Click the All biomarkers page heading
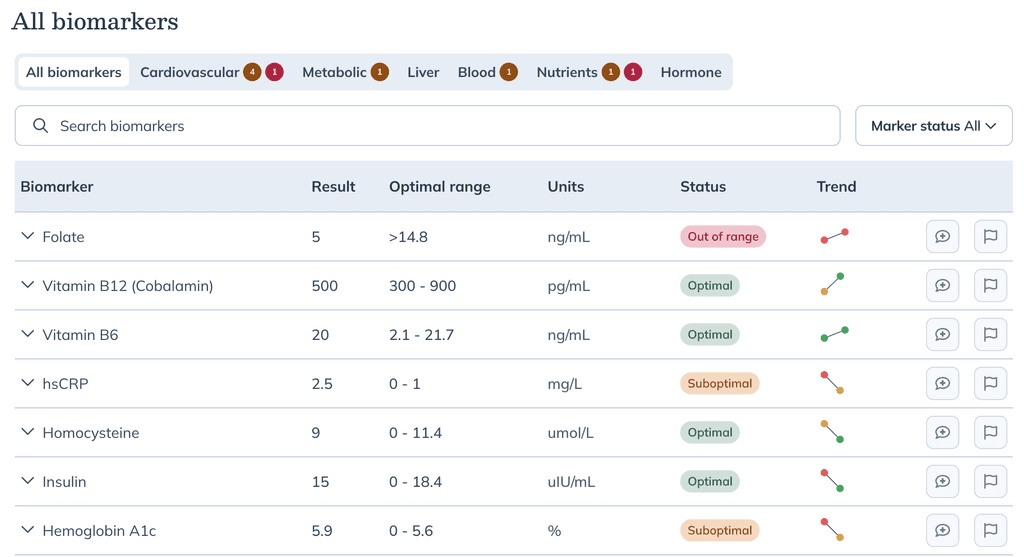 (95, 21)
